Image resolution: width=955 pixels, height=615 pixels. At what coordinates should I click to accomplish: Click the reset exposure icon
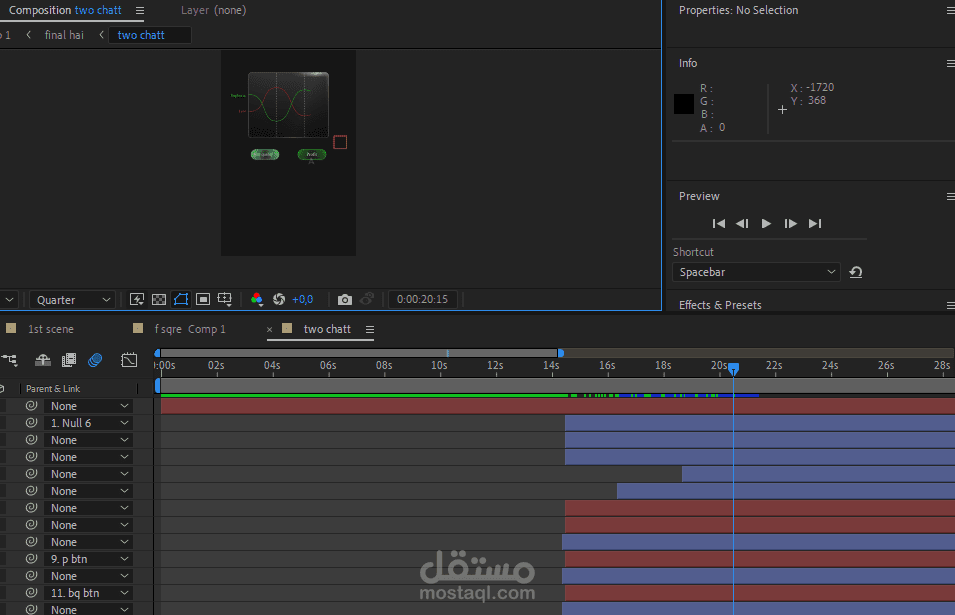(x=279, y=299)
